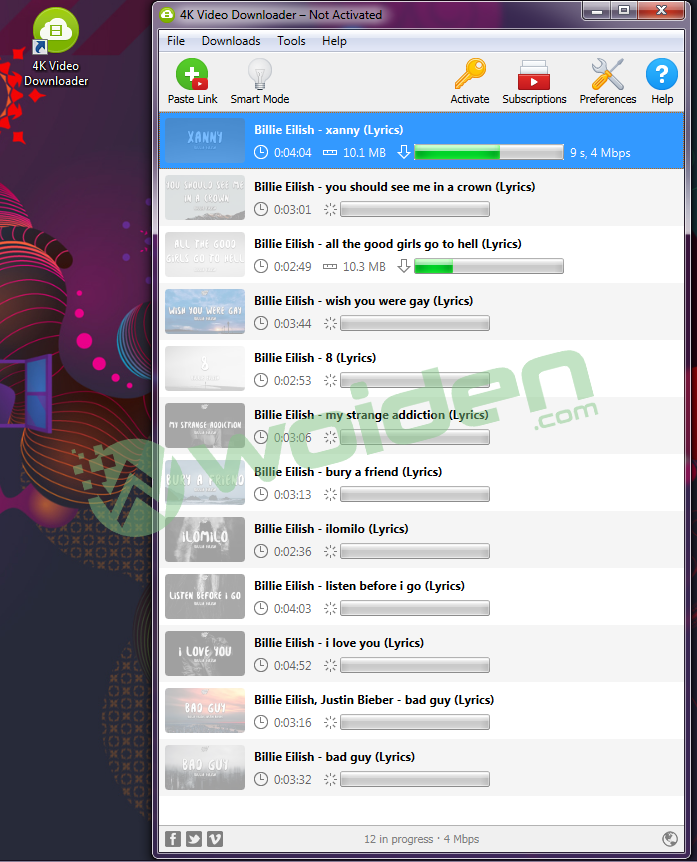The image size is (697, 862).
Task: Click loading spinner on wish you were gay row
Action: (x=330, y=323)
